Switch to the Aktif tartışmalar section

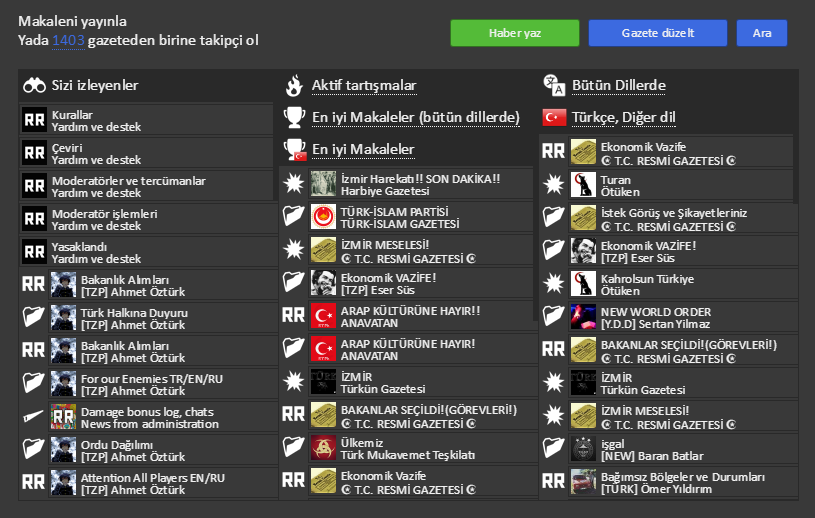(364, 86)
